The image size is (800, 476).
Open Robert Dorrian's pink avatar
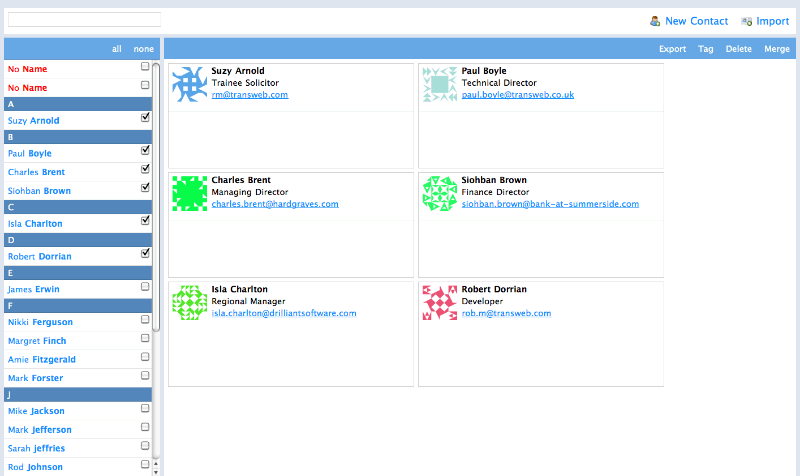439,303
